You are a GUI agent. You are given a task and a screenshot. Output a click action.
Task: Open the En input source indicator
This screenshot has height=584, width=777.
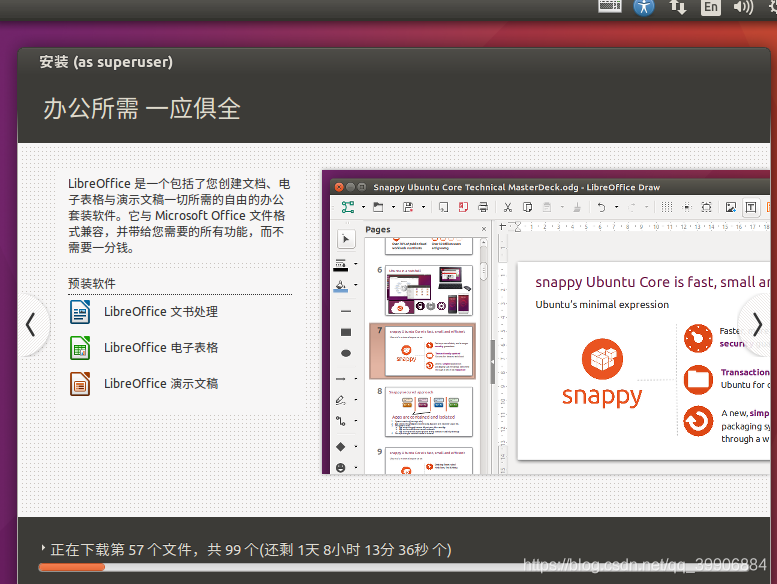(x=711, y=7)
